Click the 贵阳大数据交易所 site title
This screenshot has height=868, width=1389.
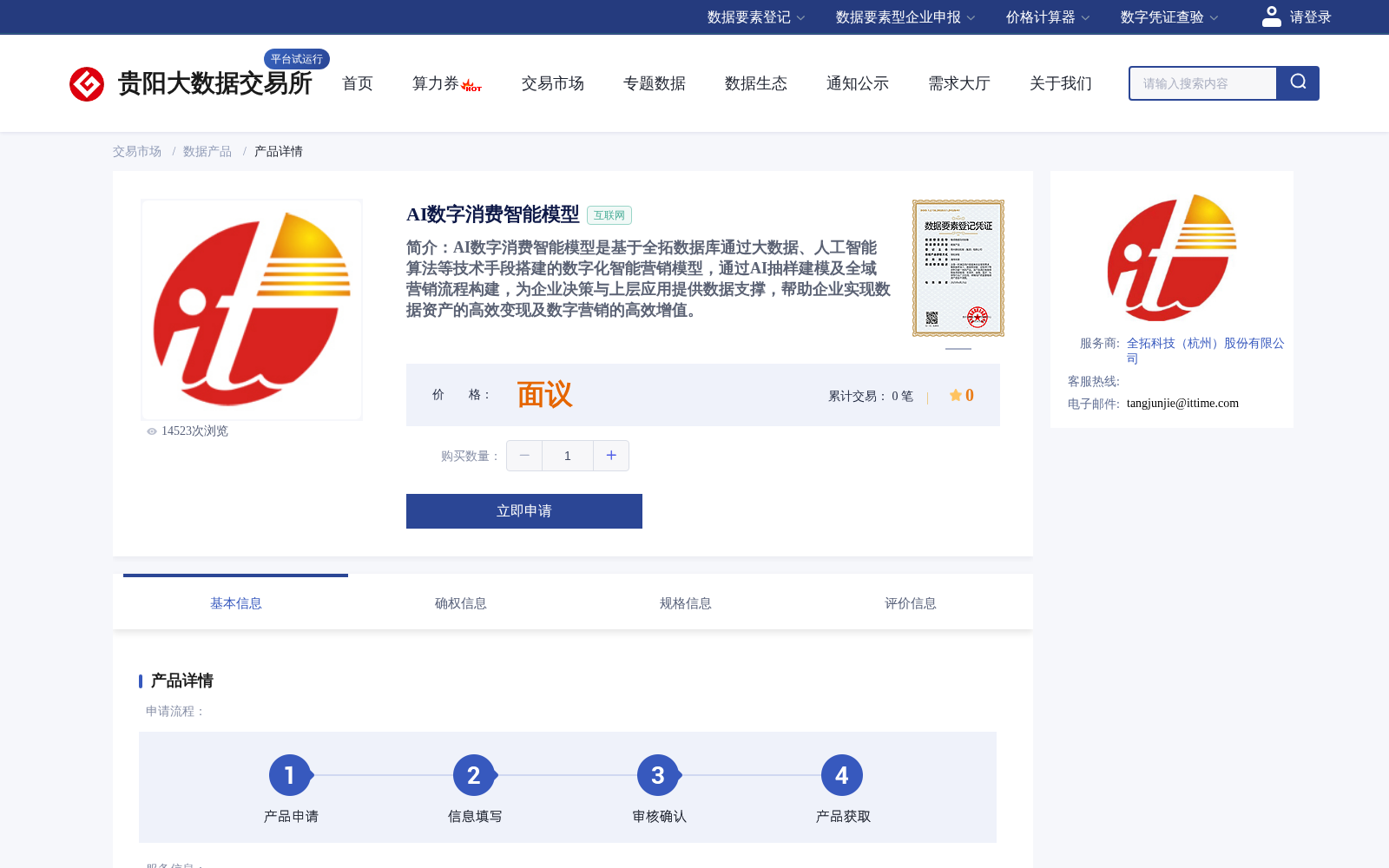click(215, 83)
